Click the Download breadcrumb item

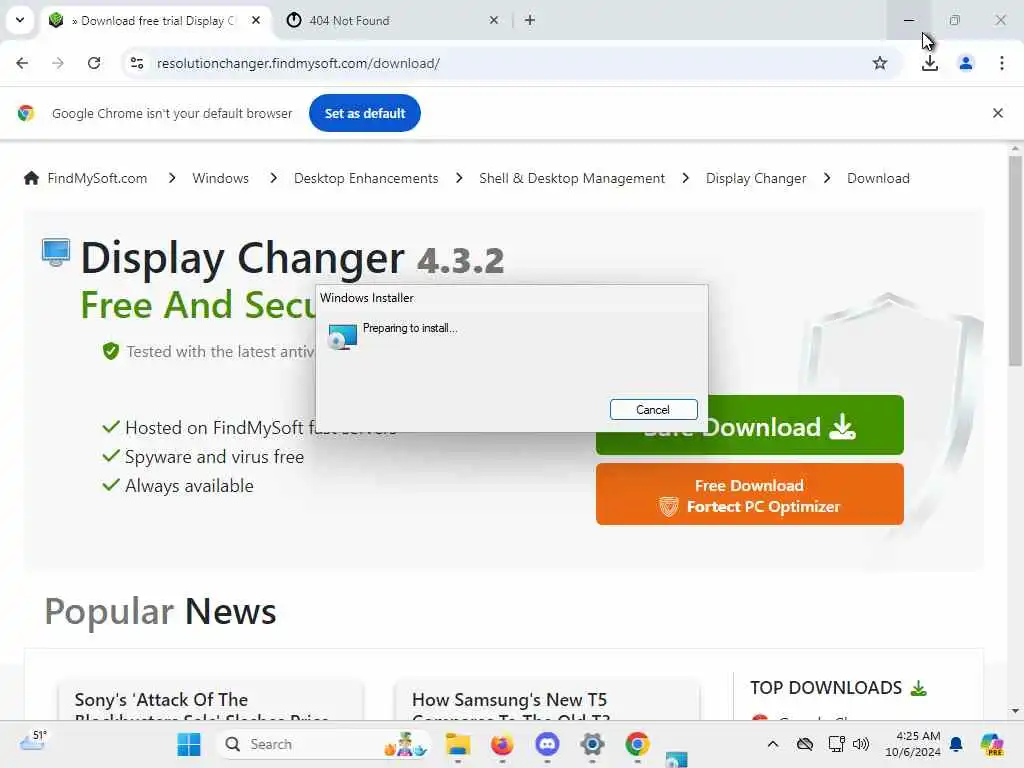point(878,178)
